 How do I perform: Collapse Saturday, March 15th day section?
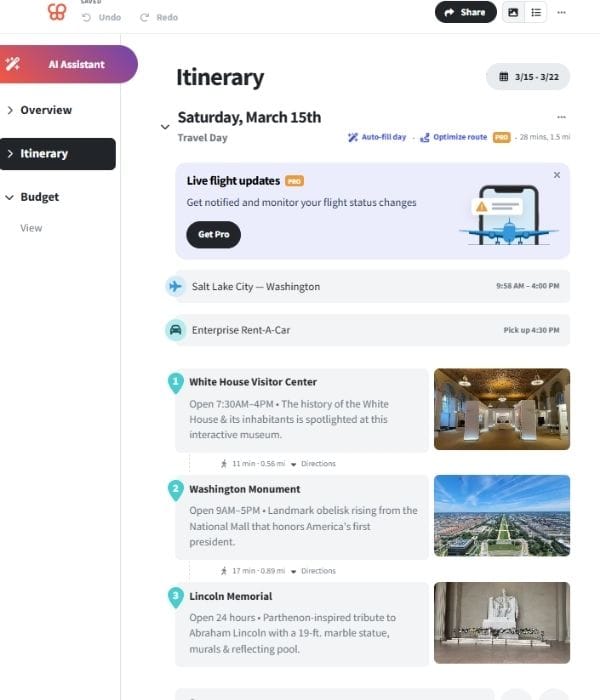(165, 127)
